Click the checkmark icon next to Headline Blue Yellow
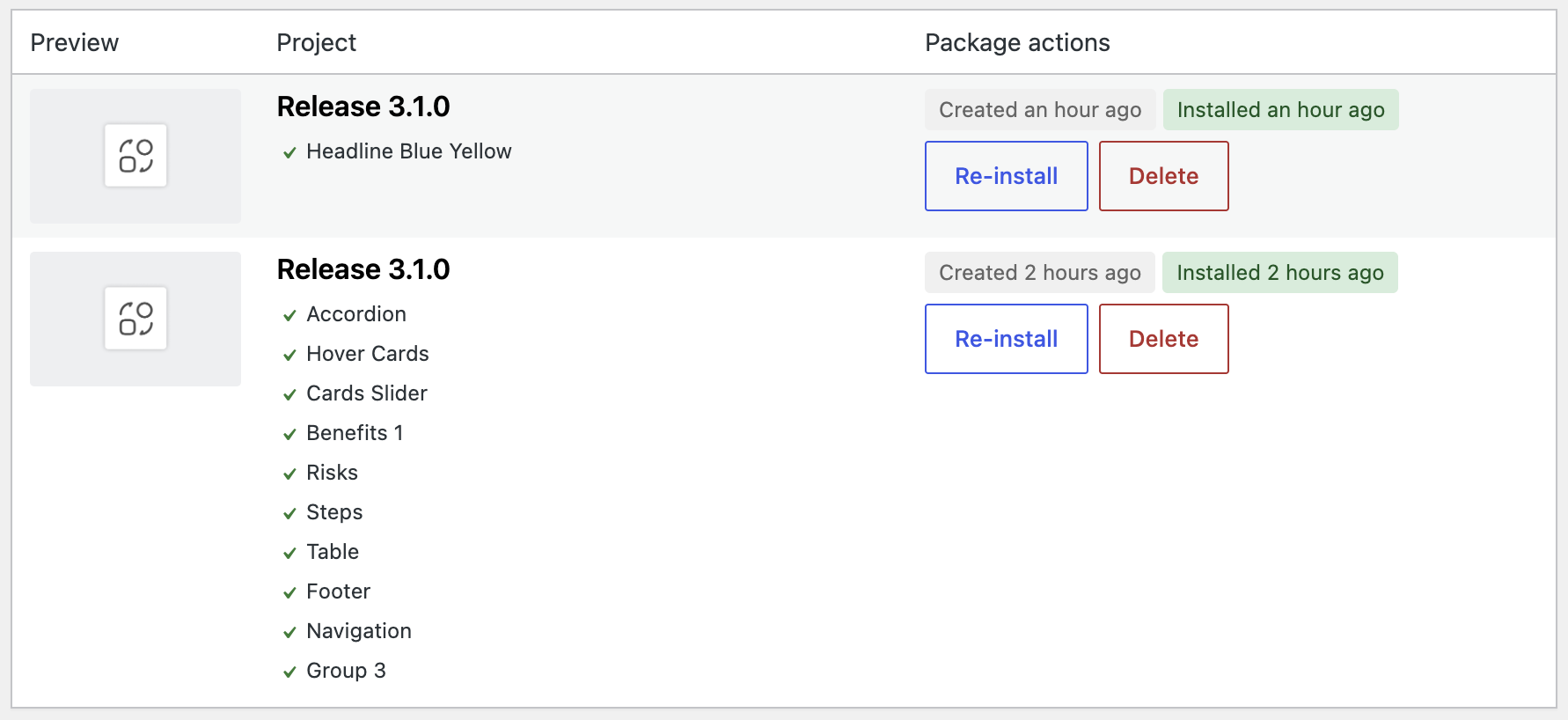 point(289,153)
